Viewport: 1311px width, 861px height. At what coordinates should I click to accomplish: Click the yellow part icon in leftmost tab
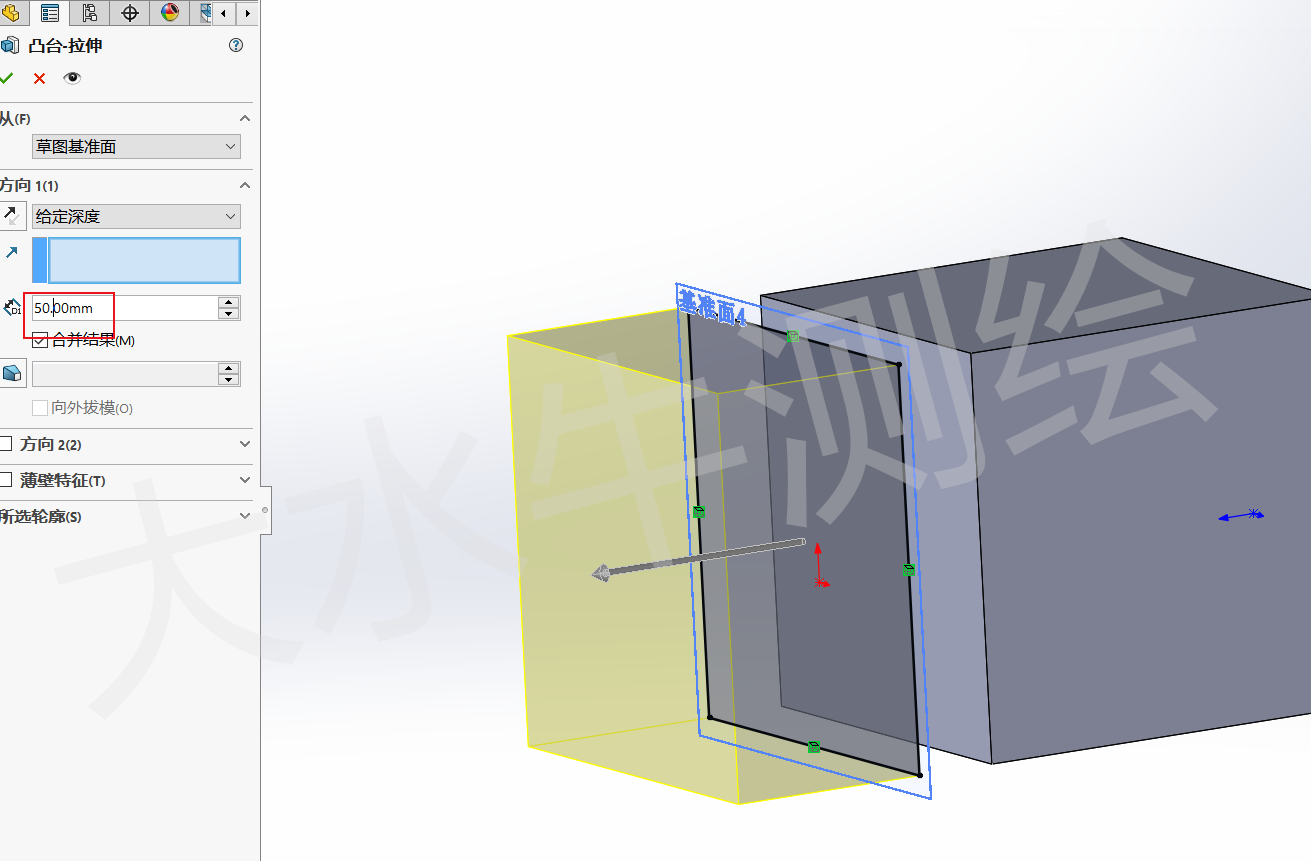coord(10,13)
